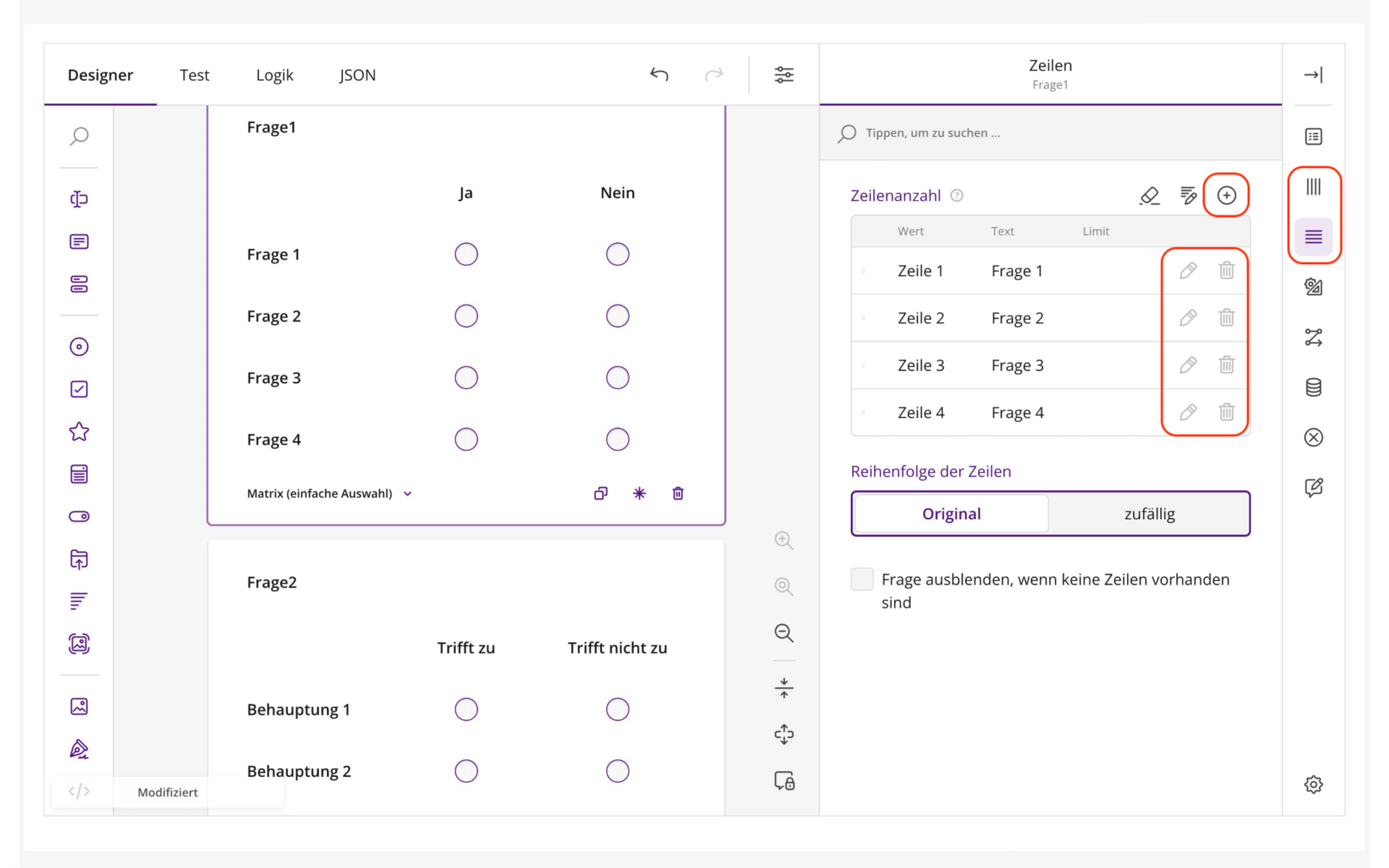
Task: Open survey settings sliders icon
Action: pos(784,75)
